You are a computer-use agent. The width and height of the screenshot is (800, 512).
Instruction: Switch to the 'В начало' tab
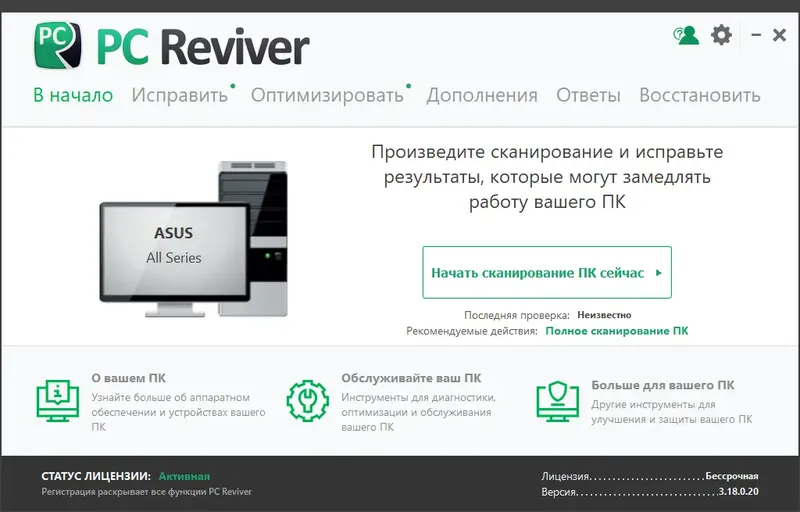73,95
